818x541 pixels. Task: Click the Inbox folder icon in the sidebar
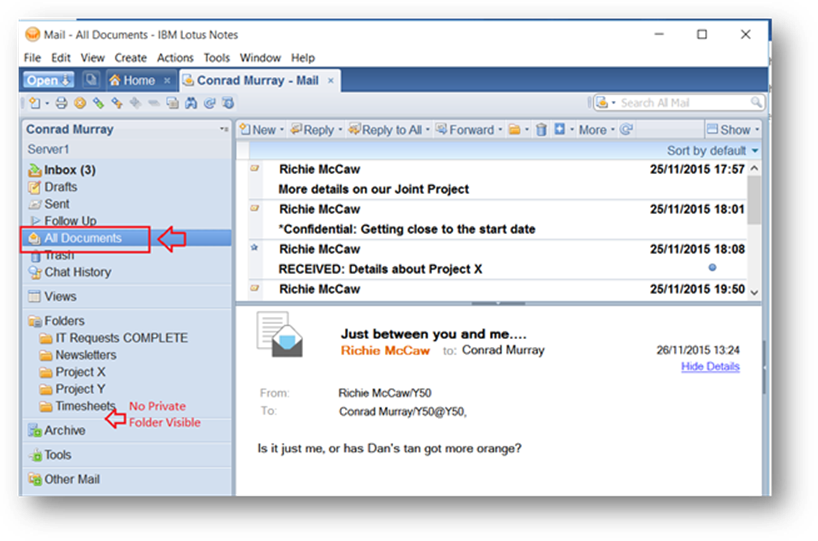click(34, 170)
